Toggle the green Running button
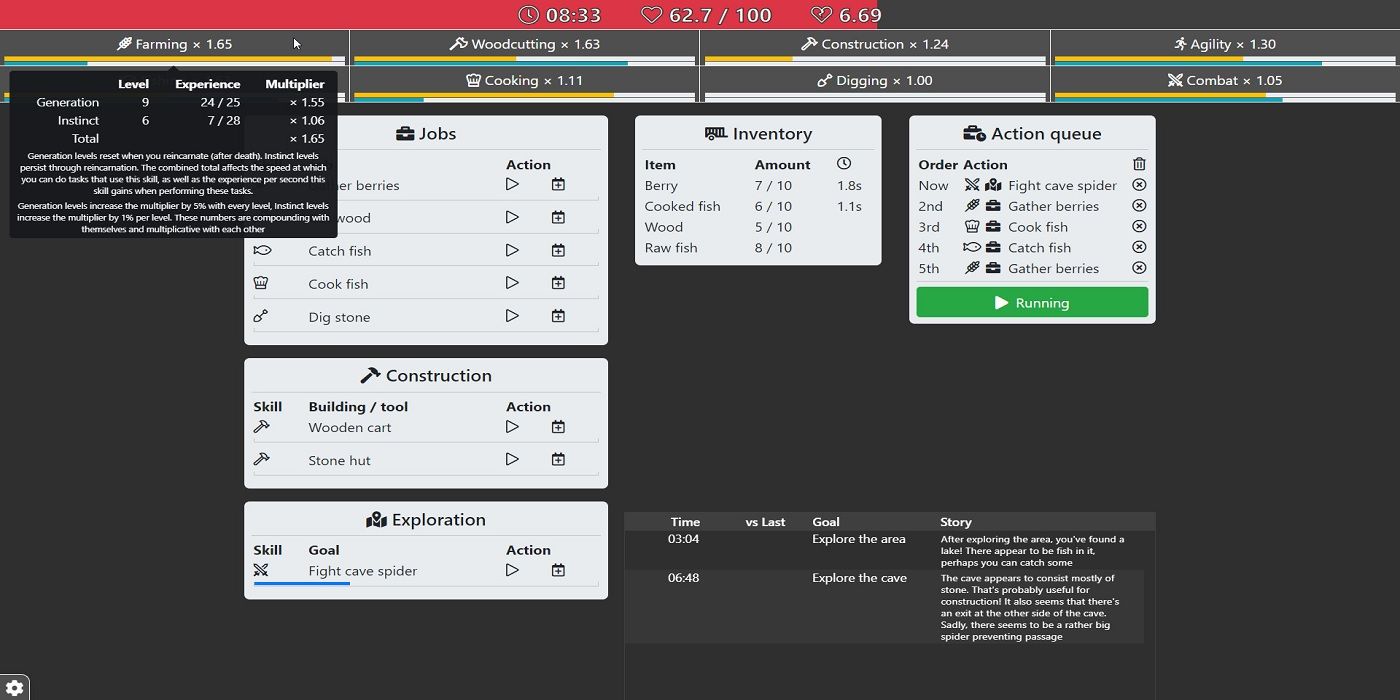The height and width of the screenshot is (700, 1400). pos(1032,302)
